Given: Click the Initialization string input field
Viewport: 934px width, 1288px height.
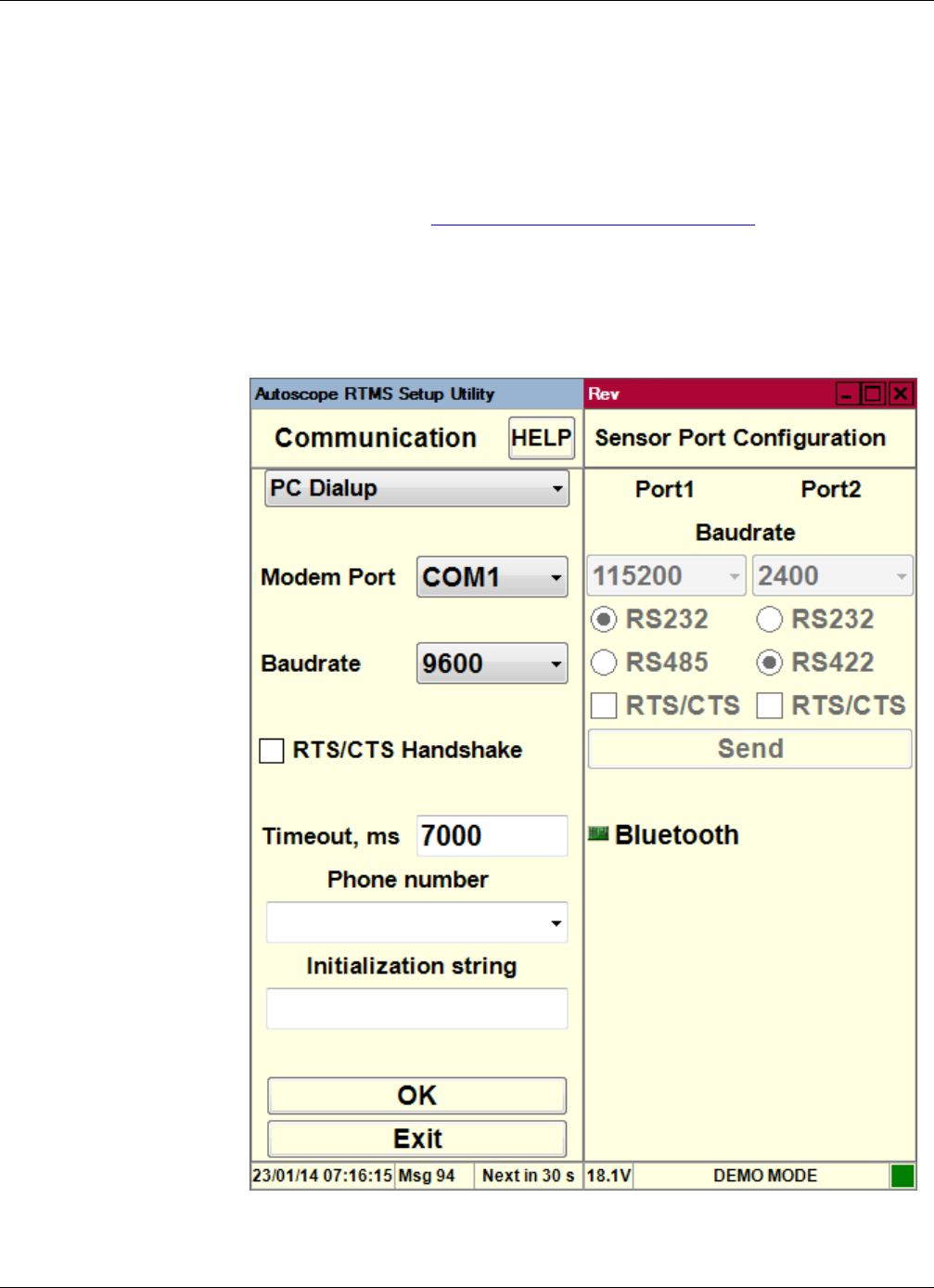Looking at the screenshot, I should click(x=416, y=1009).
